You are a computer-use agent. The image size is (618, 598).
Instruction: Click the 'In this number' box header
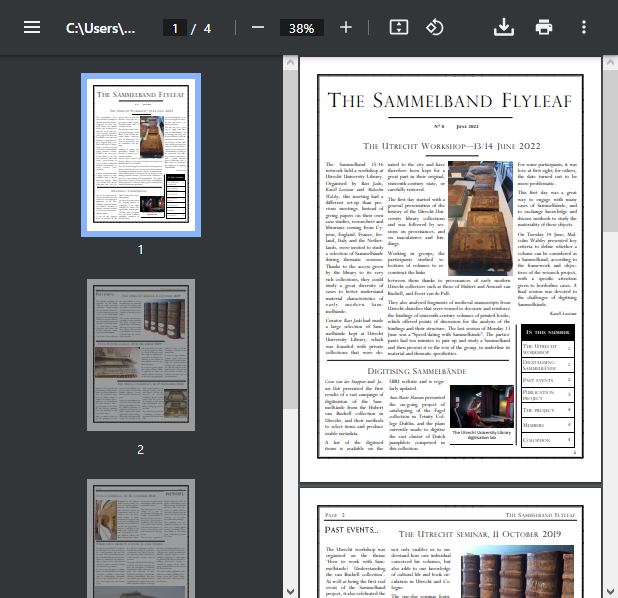point(547,332)
